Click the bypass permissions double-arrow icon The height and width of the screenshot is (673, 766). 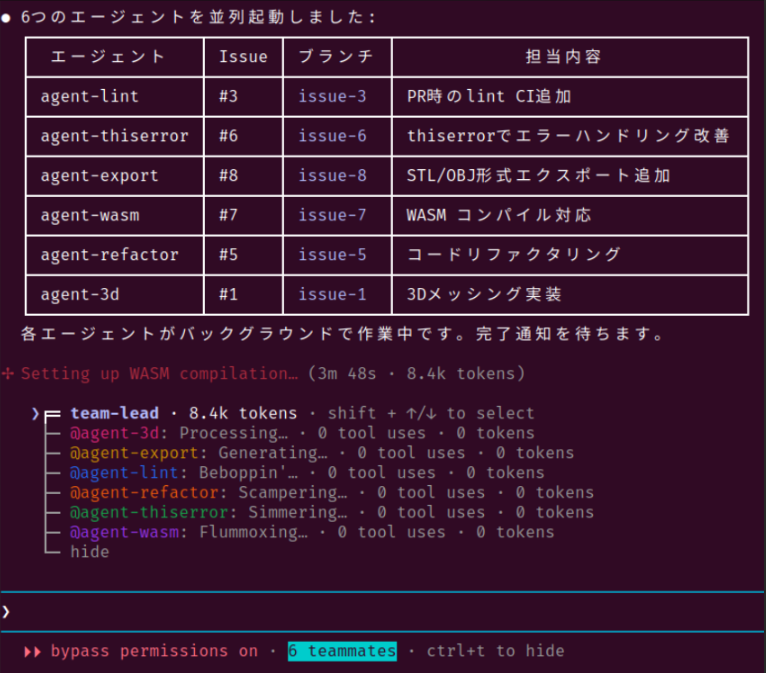[x=32, y=651]
